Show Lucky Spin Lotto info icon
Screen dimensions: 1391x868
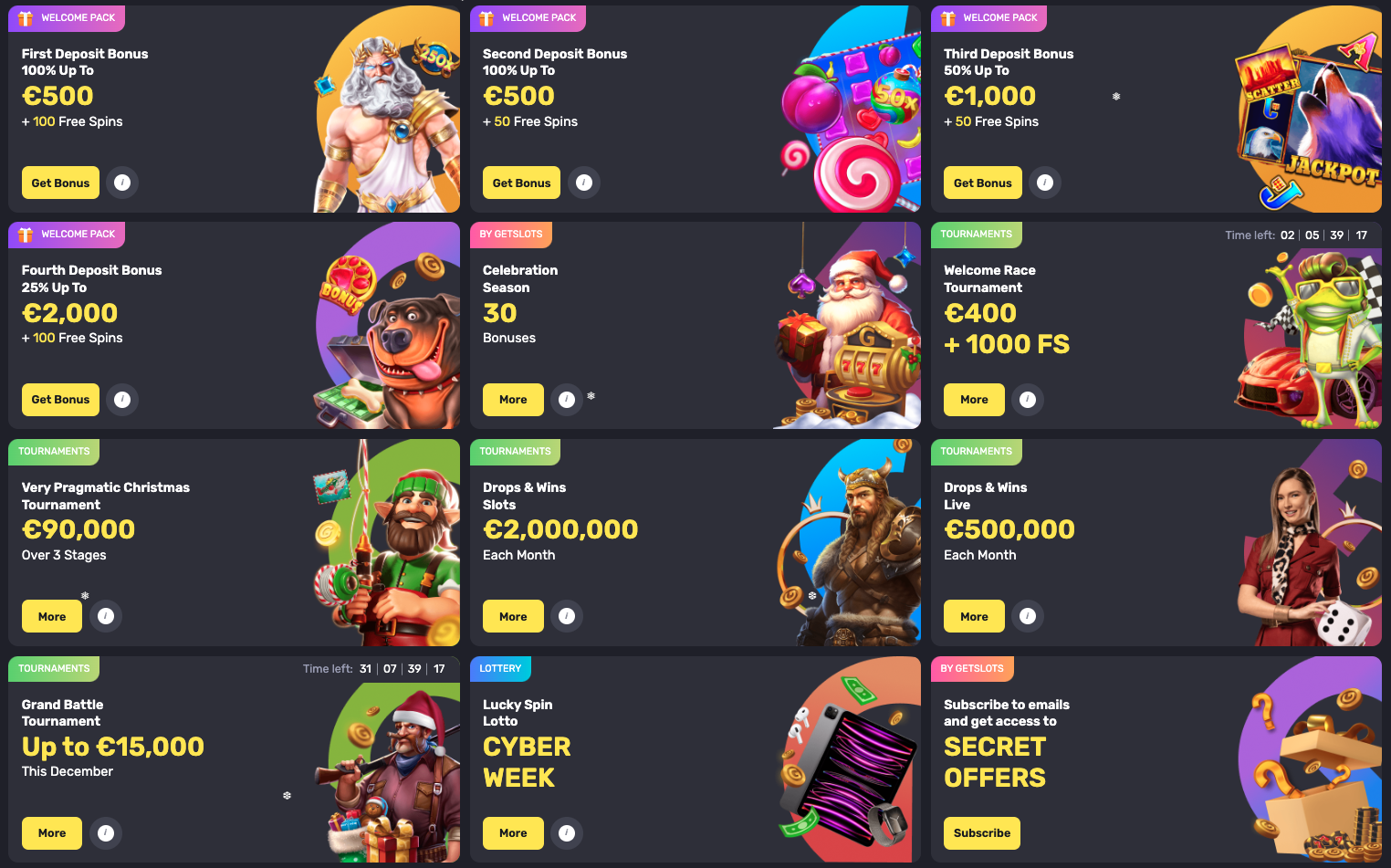567,833
